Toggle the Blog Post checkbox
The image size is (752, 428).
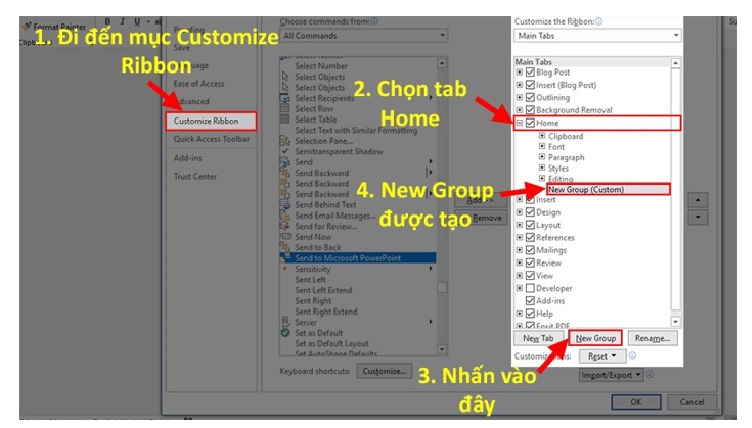click(530, 72)
